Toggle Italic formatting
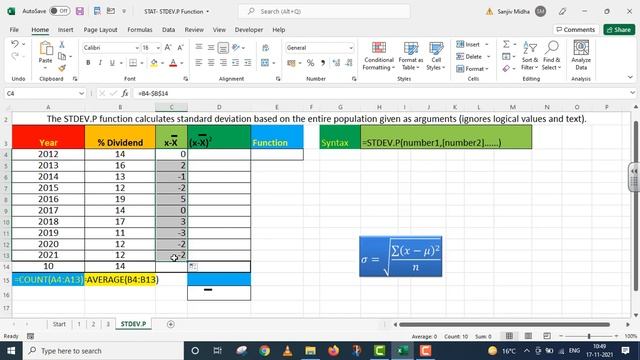The height and width of the screenshot is (360, 640). click(x=100, y=63)
